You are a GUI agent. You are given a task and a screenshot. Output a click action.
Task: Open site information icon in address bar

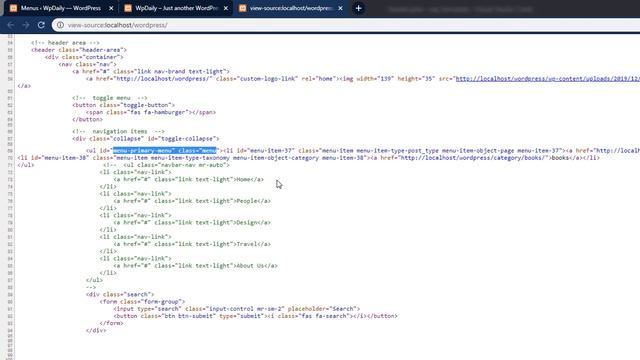(x=60, y=25)
